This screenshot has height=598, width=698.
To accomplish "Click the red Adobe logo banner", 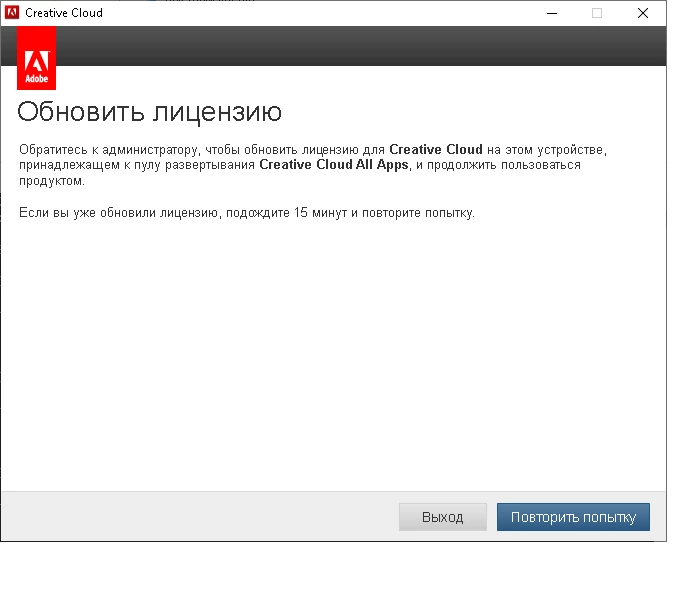I will [37, 58].
